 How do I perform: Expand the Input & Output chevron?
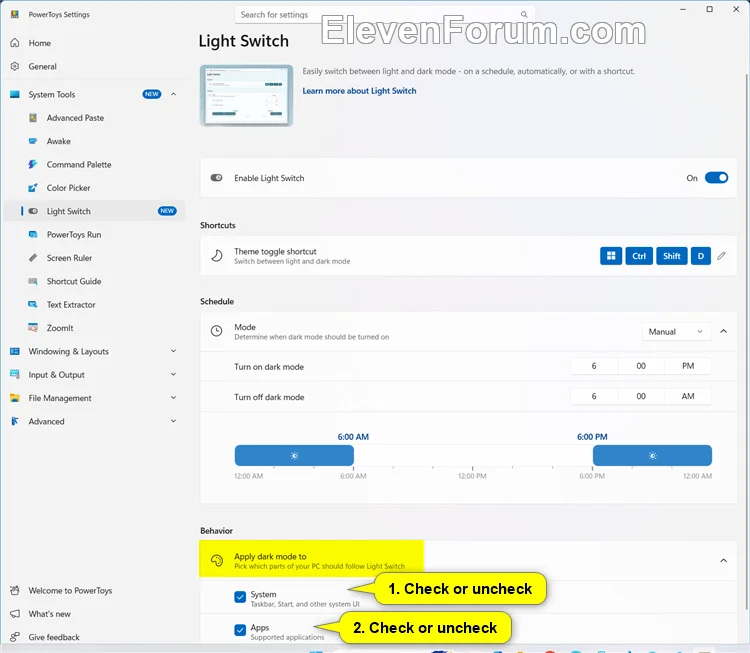pyautogui.click(x=174, y=375)
